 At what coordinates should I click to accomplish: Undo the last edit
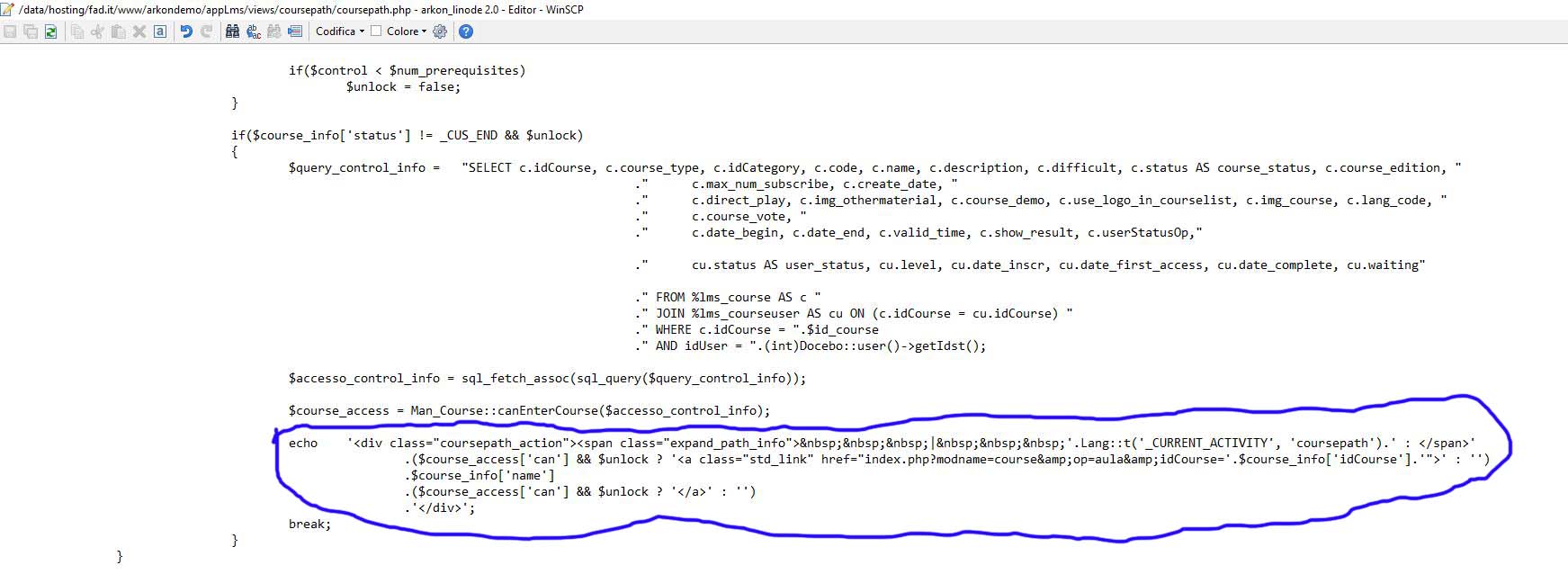[x=186, y=31]
